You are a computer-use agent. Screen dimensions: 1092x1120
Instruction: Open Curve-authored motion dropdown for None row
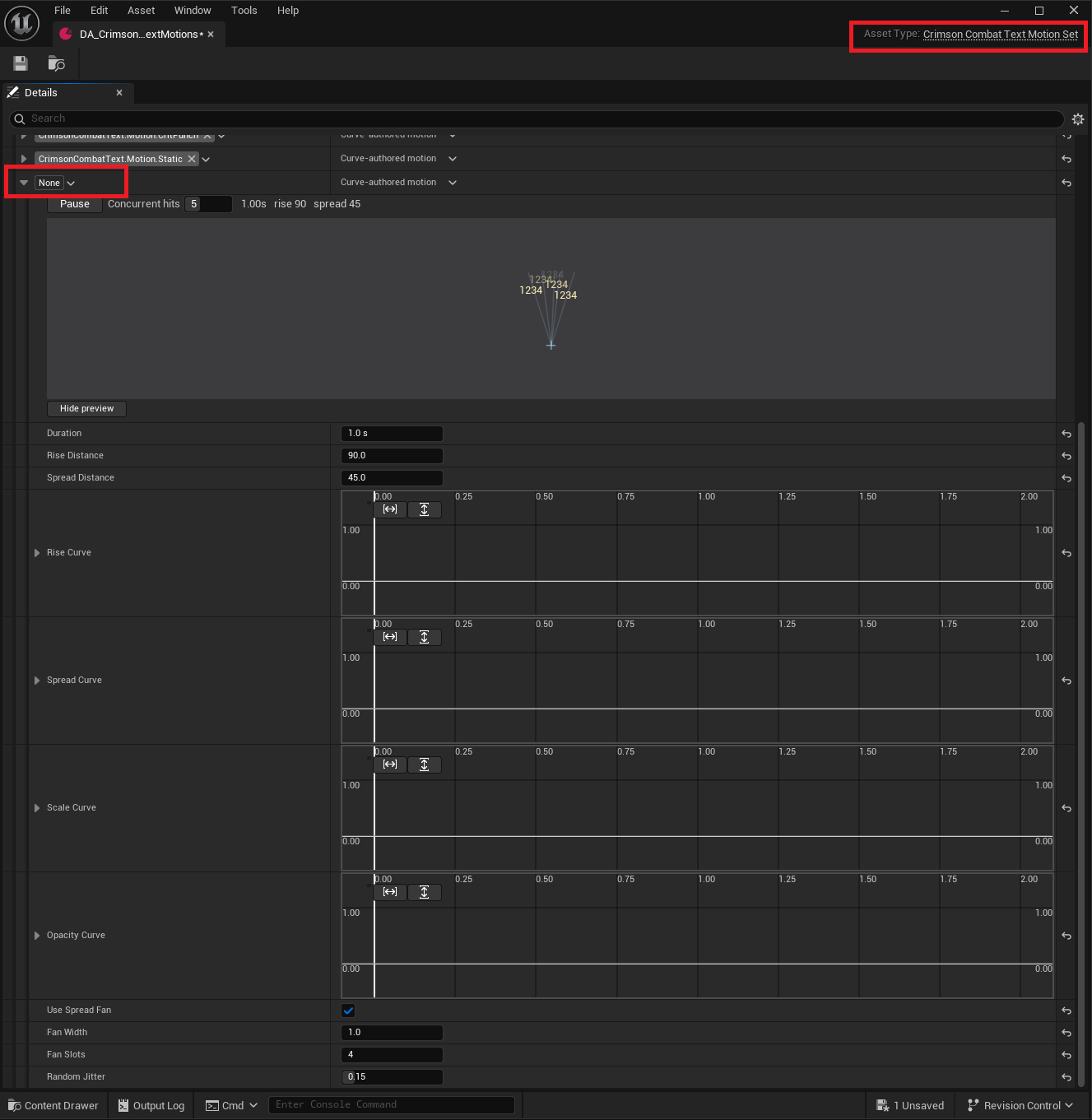(398, 183)
